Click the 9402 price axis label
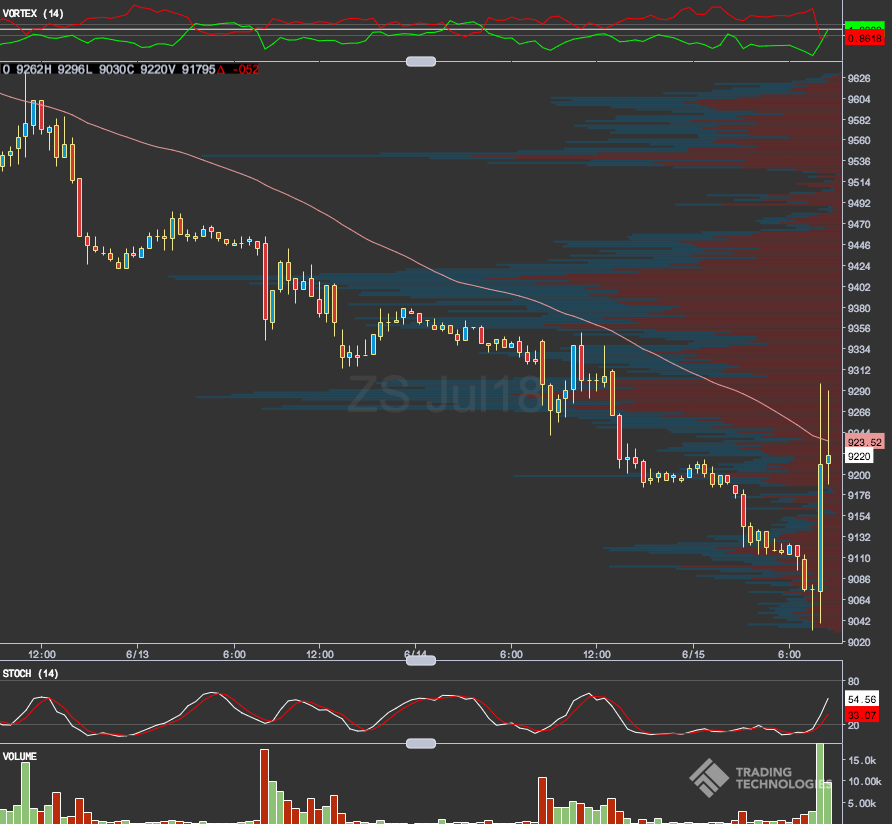 859,287
